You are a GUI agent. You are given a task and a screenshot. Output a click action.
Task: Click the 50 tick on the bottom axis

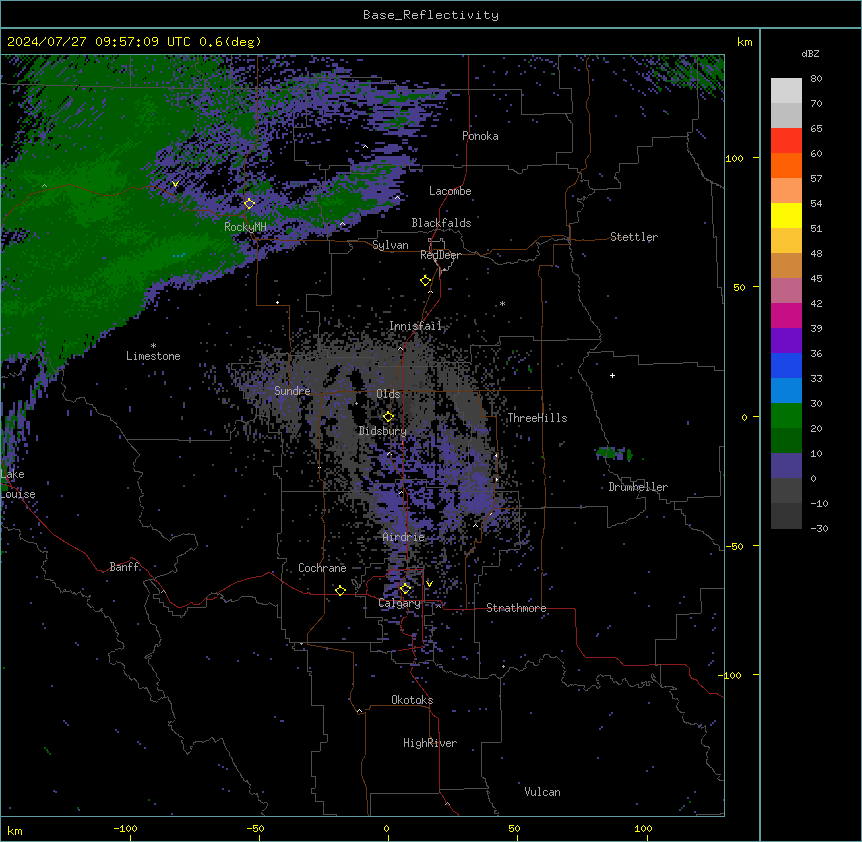(514, 828)
